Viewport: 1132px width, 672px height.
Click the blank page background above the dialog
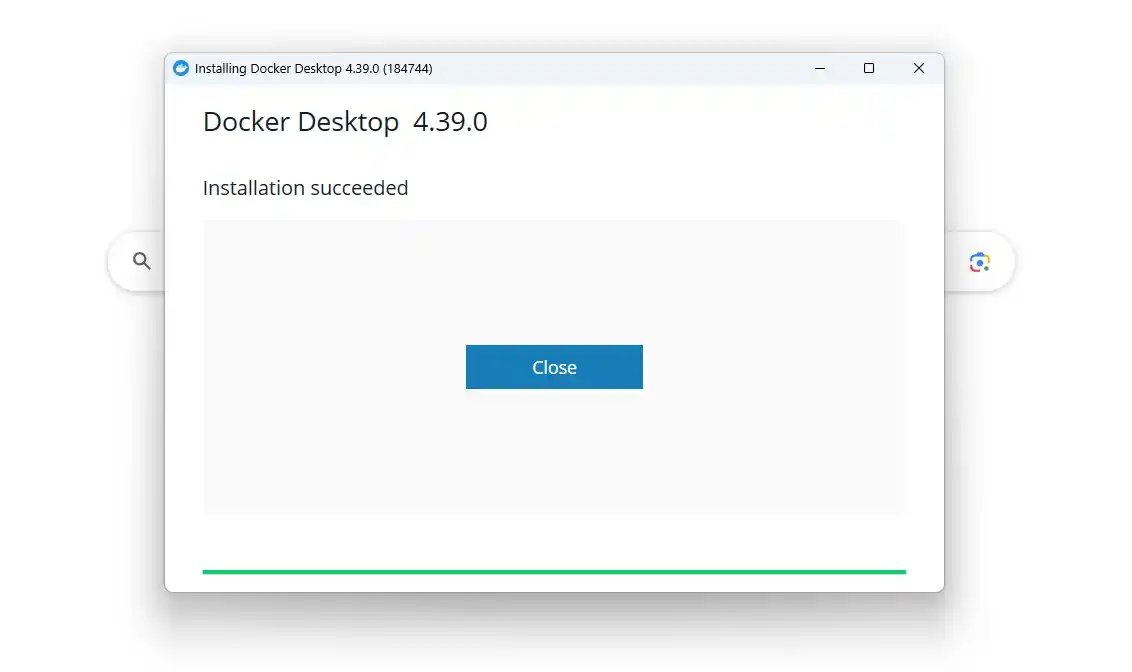[x=554, y=25]
